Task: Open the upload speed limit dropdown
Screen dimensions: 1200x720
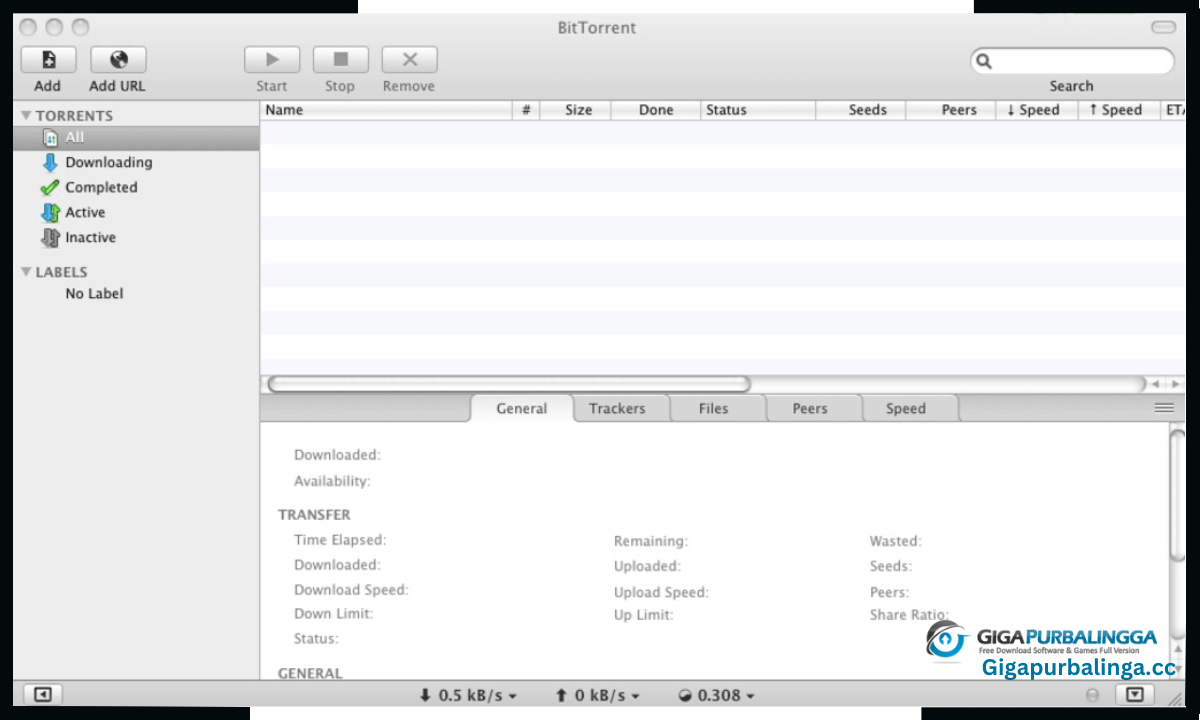Action: [597, 695]
